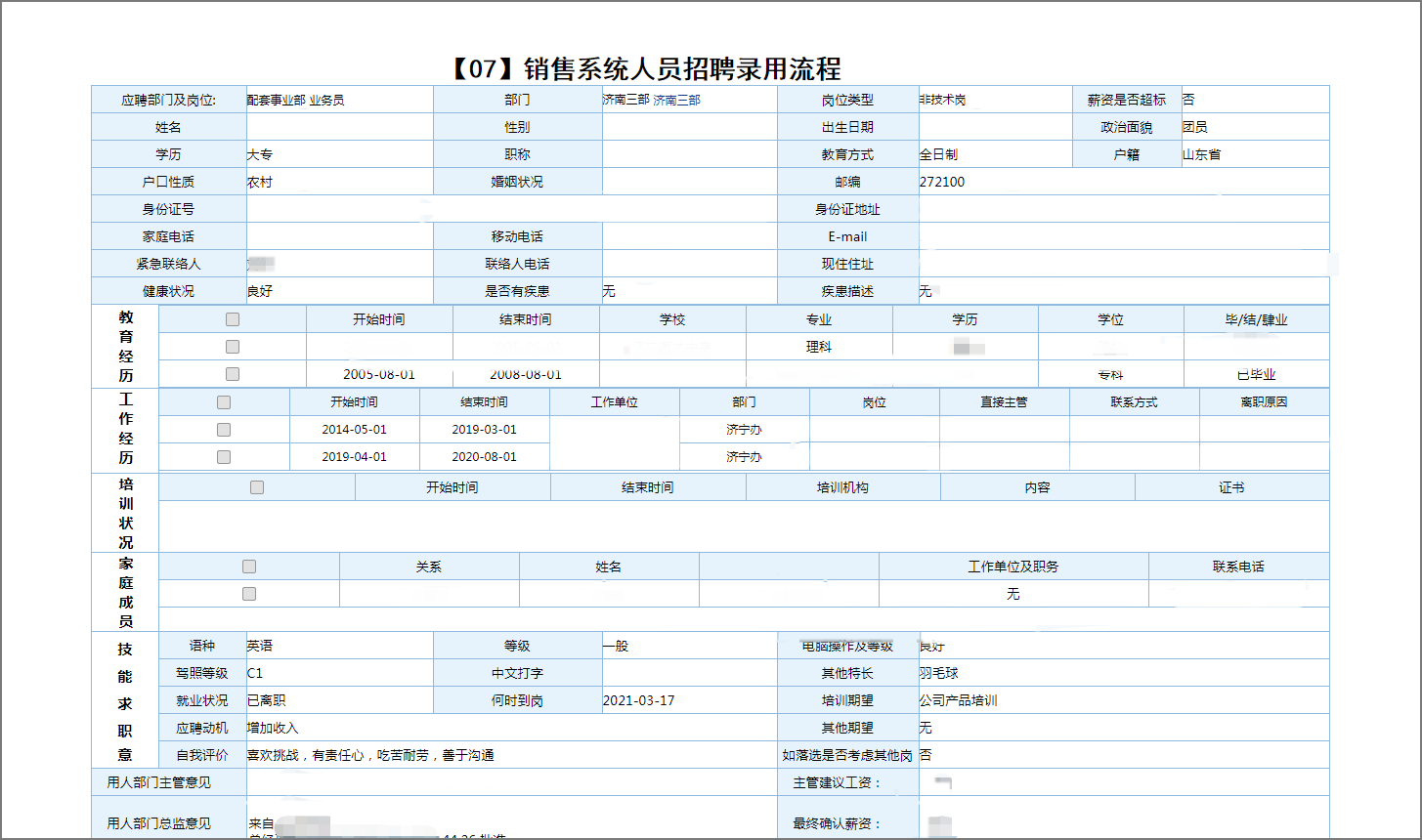This screenshot has height=840, width=1422.
Task: Click the 性别 (gender) input cell
Action: point(689,126)
